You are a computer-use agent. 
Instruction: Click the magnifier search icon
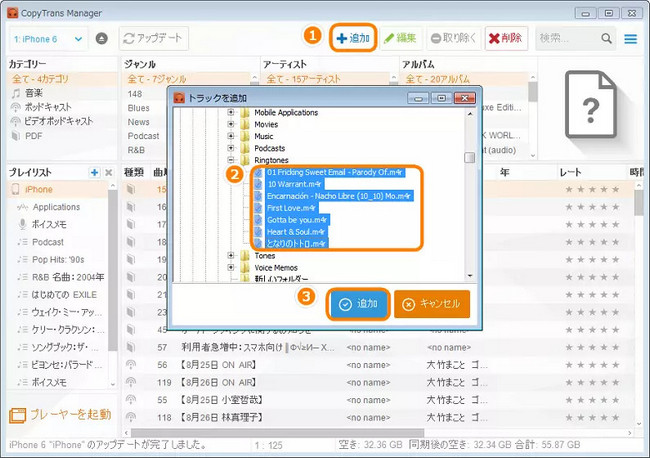coord(606,39)
